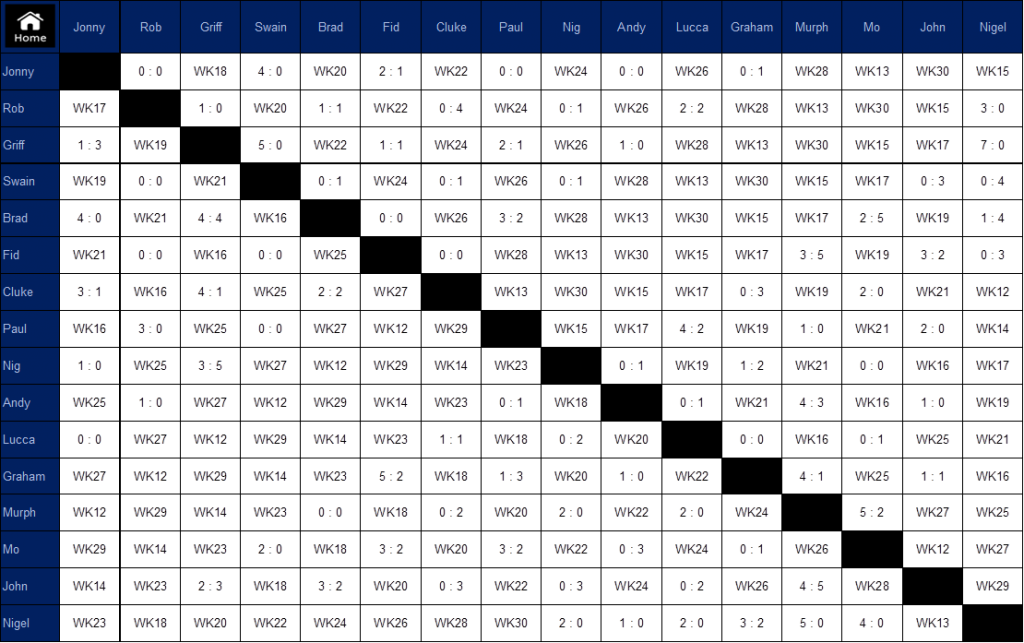Open the 3 : 5 score, Fid row, Murph column
This screenshot has height=643, width=1024.
click(812, 255)
